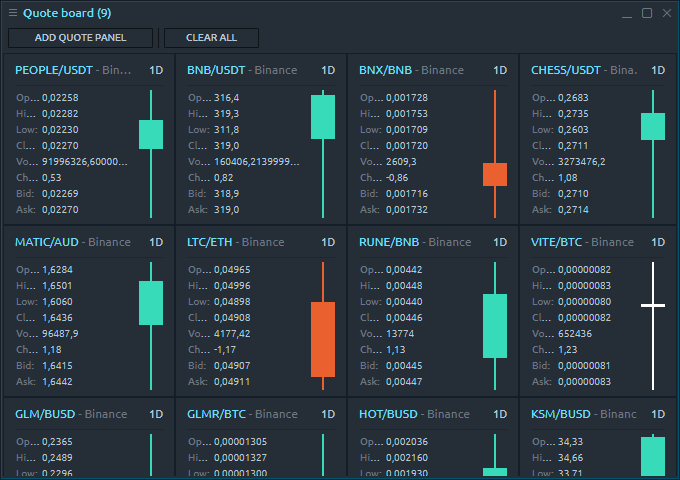
Task: Click the green candlestick in RUNE/BNB panel
Action: (495, 326)
